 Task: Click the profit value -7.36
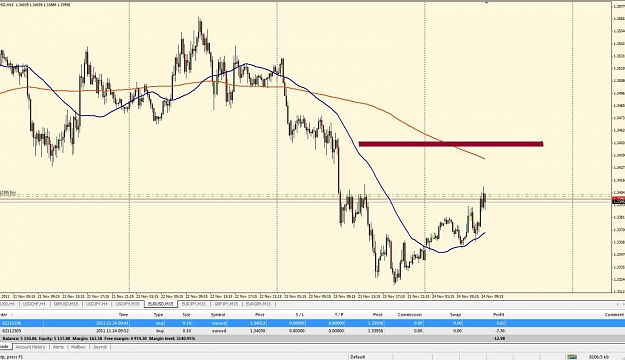(x=499, y=330)
